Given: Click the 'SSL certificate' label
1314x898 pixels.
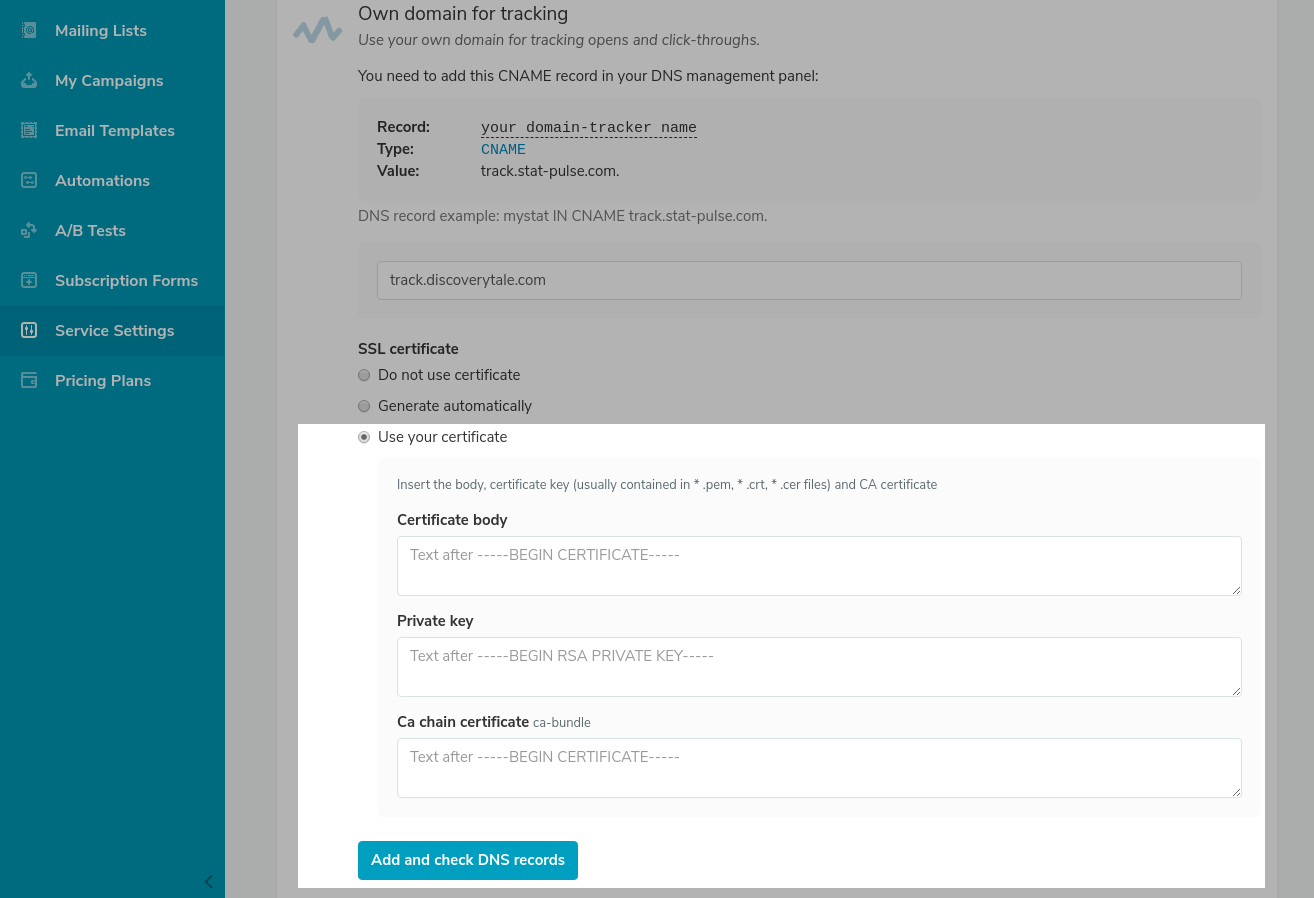Looking at the screenshot, I should [x=408, y=349].
